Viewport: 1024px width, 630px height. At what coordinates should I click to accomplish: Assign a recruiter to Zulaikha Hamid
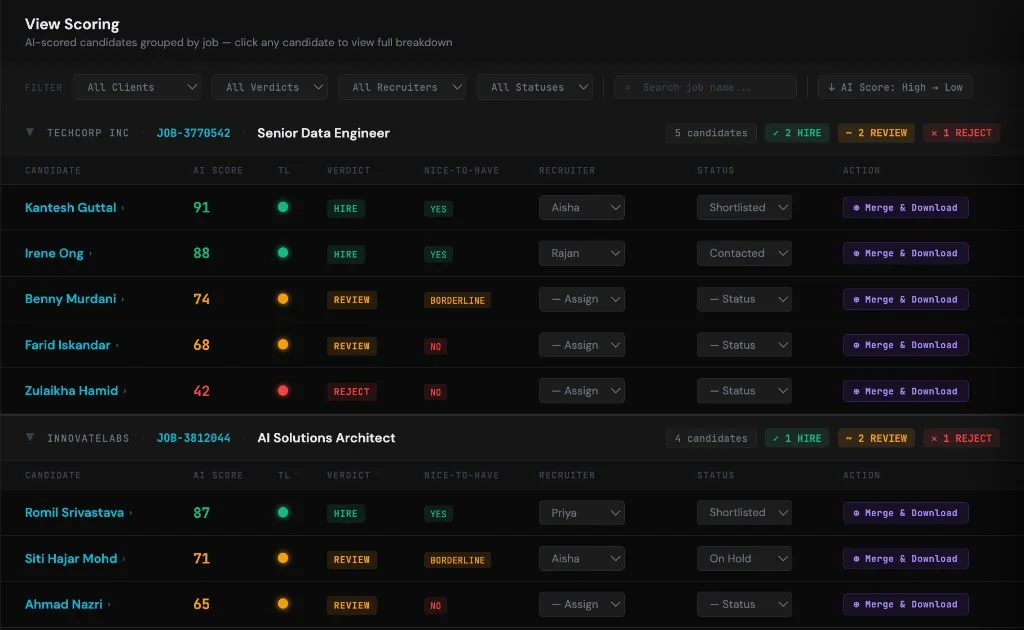pos(581,390)
